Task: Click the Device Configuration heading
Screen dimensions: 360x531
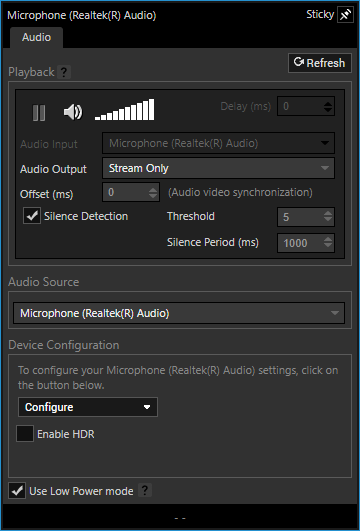Action: (x=64, y=345)
